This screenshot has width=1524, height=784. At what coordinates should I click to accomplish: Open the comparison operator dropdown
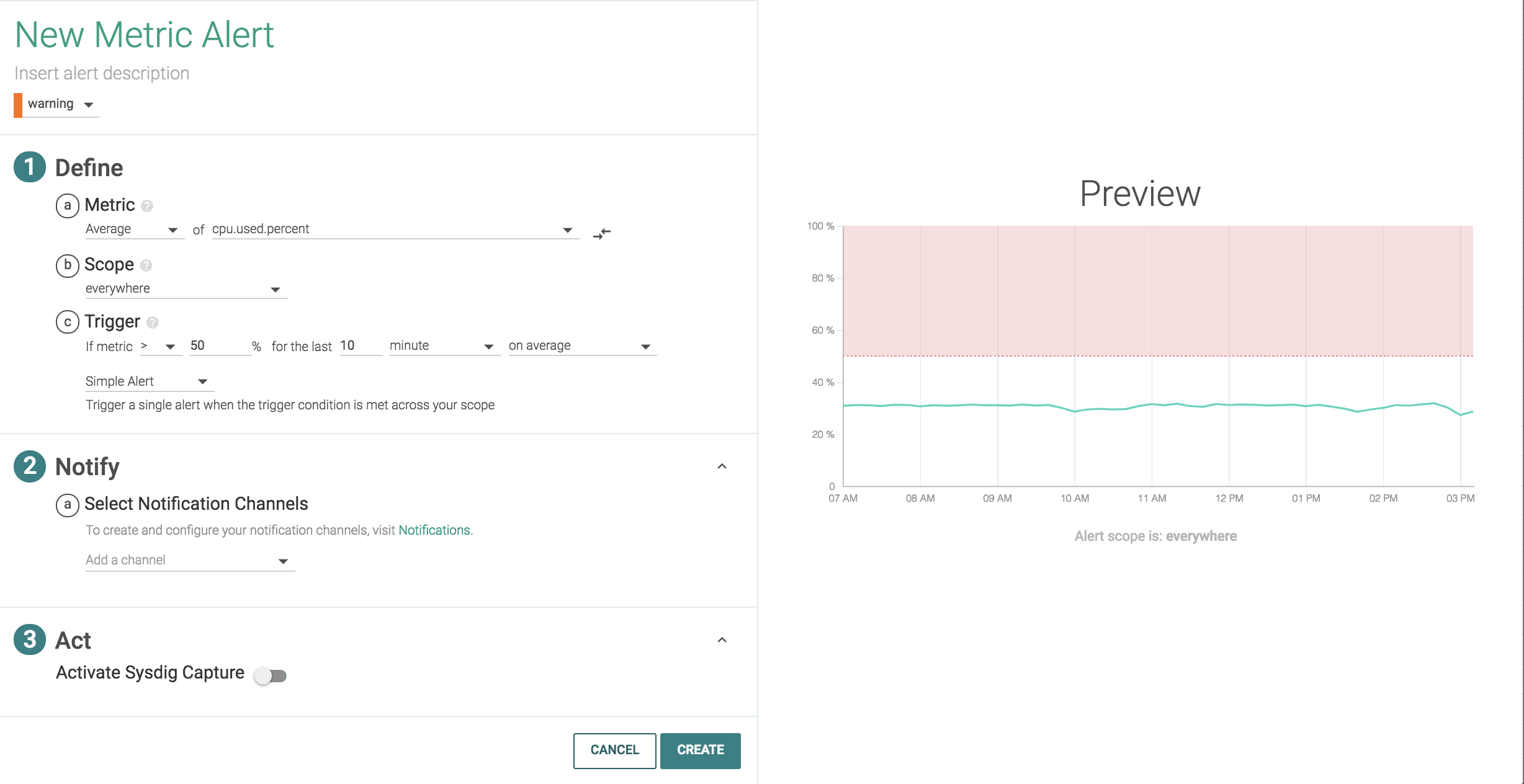(160, 346)
